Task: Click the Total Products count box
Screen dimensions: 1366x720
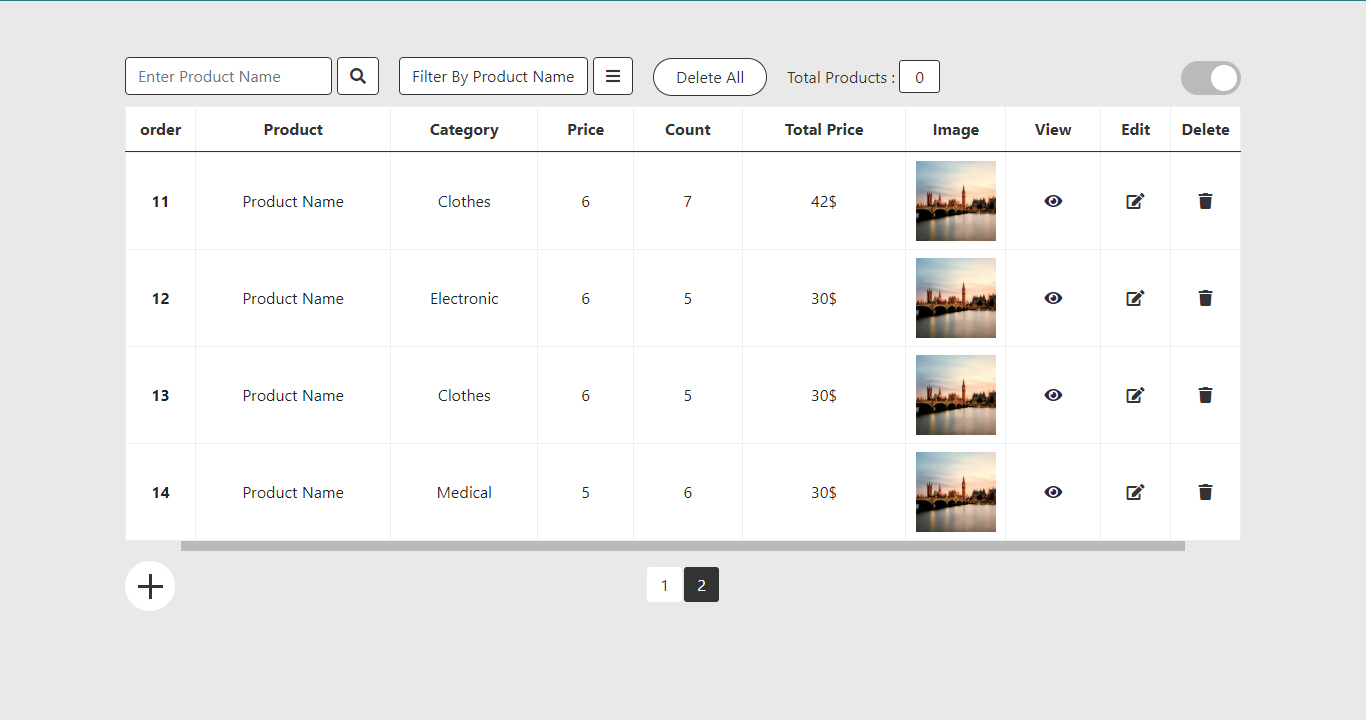Action: [x=919, y=77]
